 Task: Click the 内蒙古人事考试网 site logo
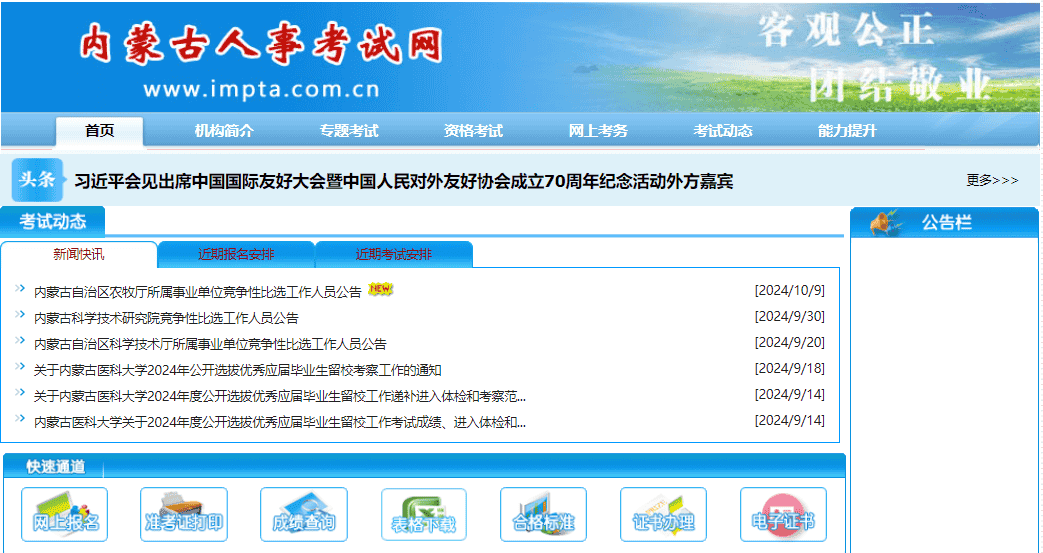(x=261, y=45)
